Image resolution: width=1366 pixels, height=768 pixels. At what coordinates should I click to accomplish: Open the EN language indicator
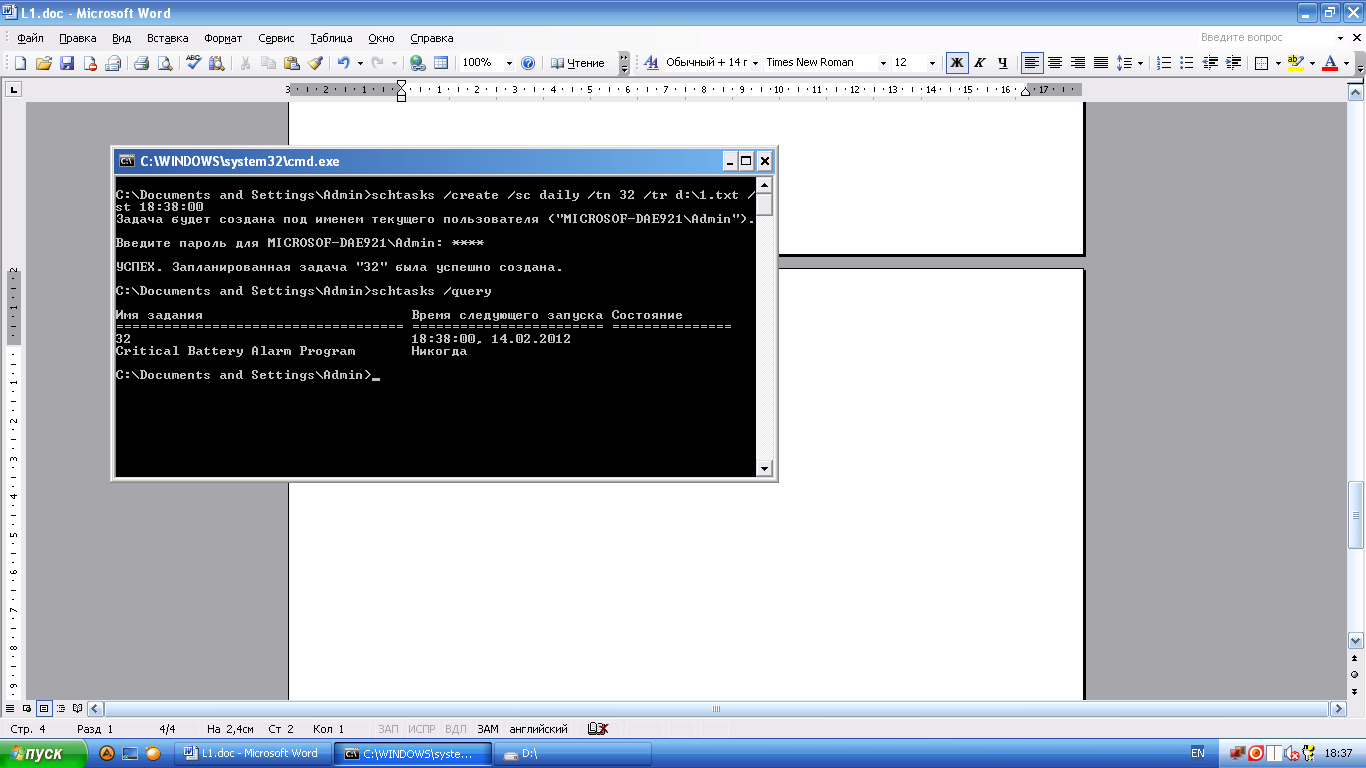[1198, 753]
